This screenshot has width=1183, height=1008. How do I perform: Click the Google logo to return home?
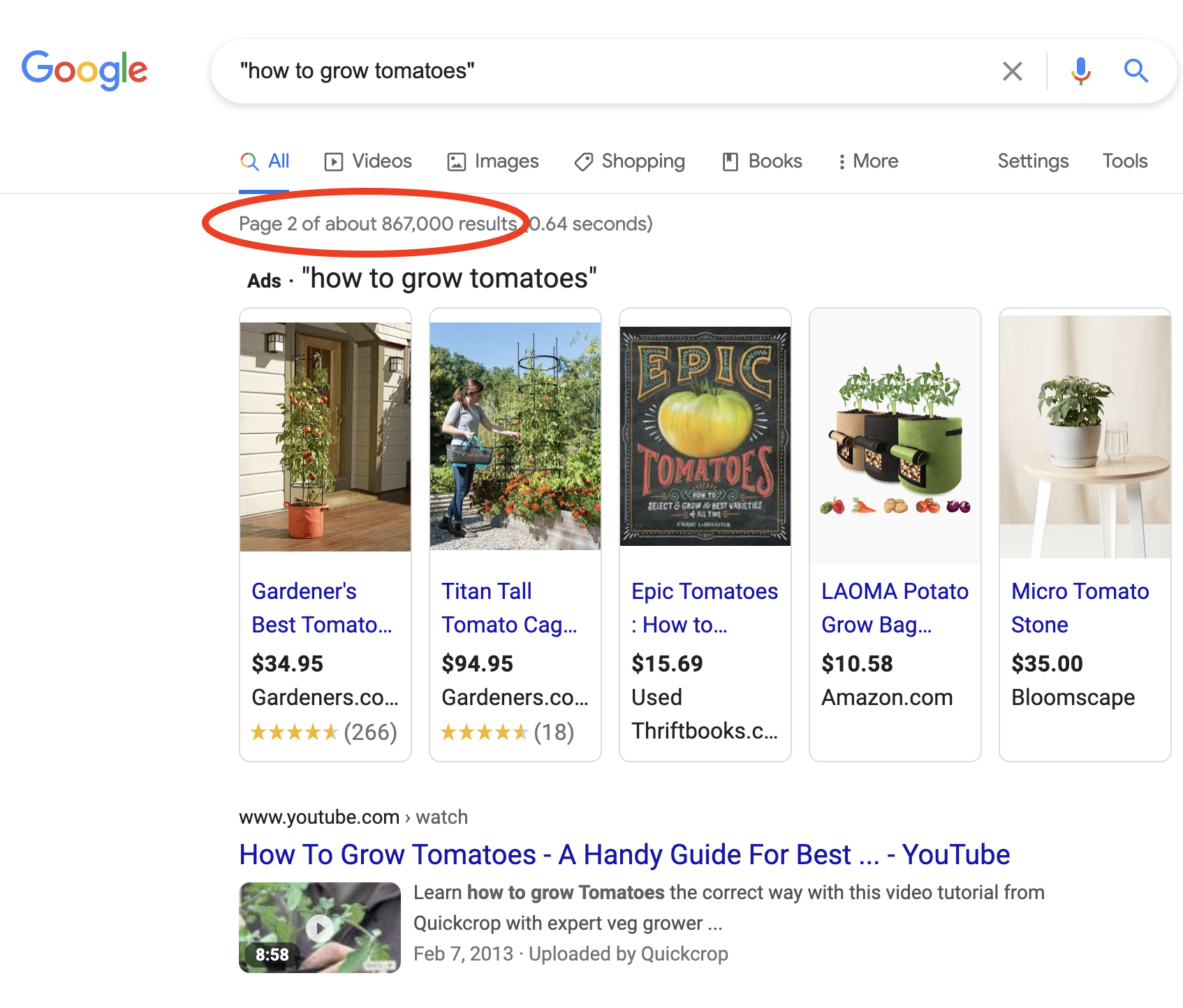click(x=84, y=70)
